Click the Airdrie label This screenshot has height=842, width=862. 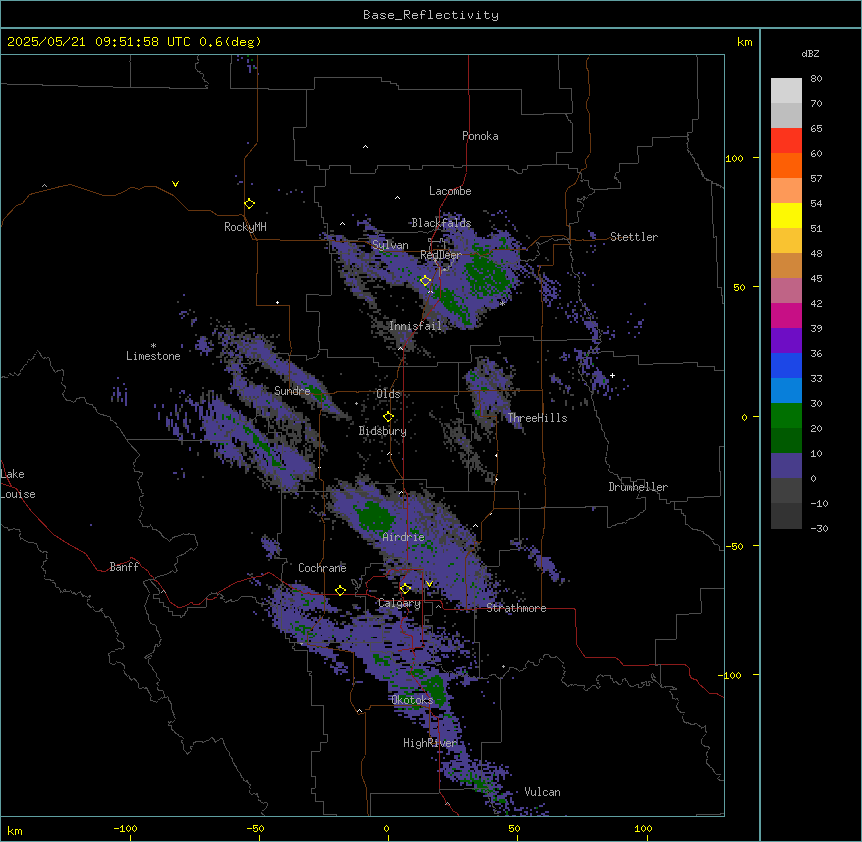(404, 537)
